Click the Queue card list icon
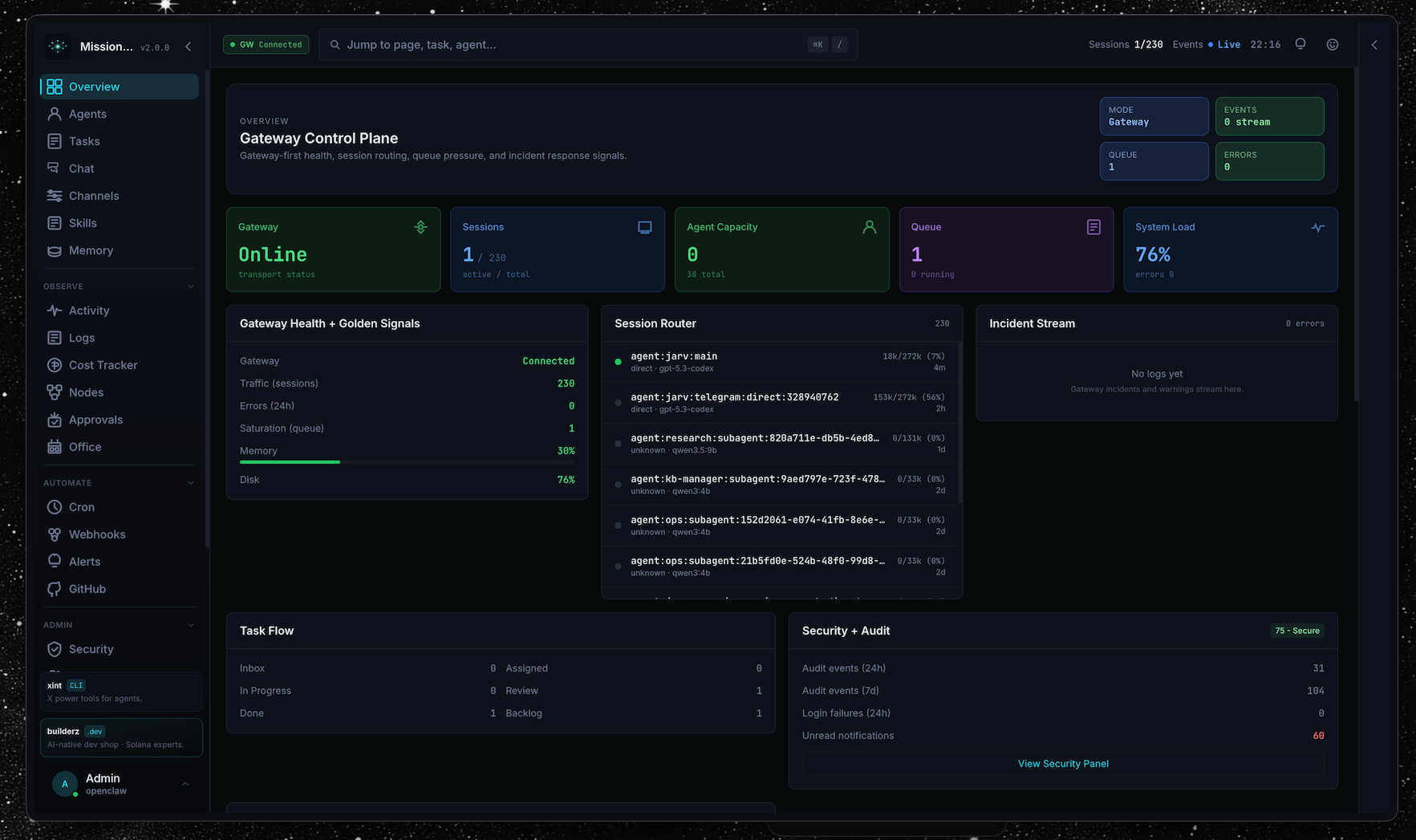Viewport: 1416px width, 840px height. pyautogui.click(x=1093, y=228)
